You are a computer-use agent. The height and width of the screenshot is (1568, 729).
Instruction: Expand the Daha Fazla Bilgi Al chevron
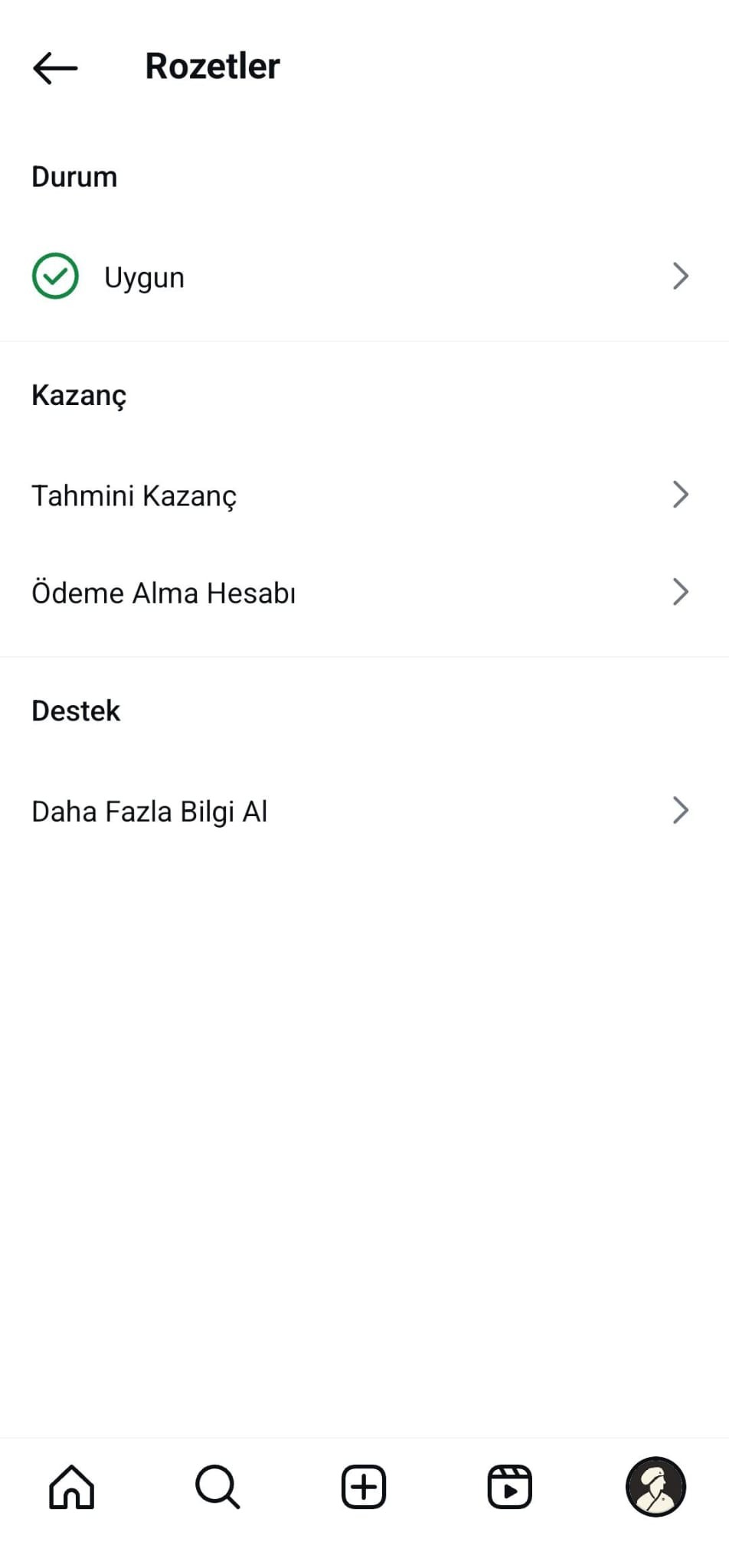(681, 810)
